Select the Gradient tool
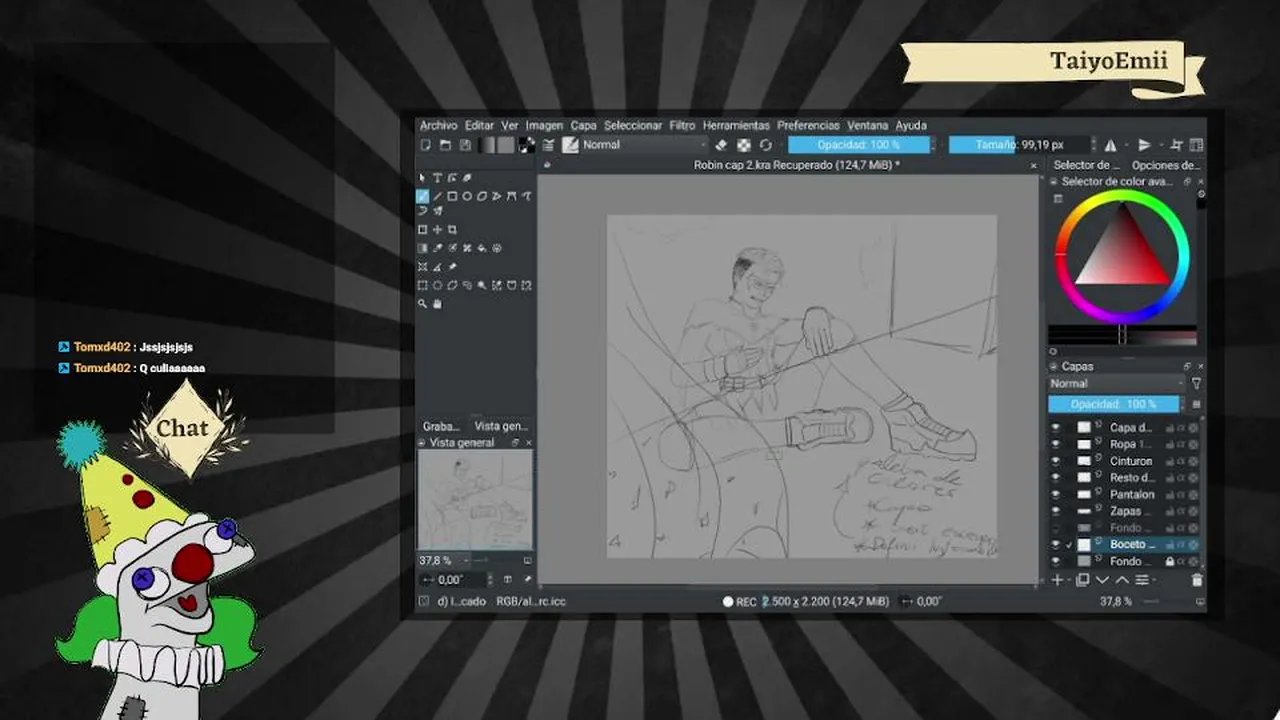Screen dimensions: 1280x720 (423, 248)
